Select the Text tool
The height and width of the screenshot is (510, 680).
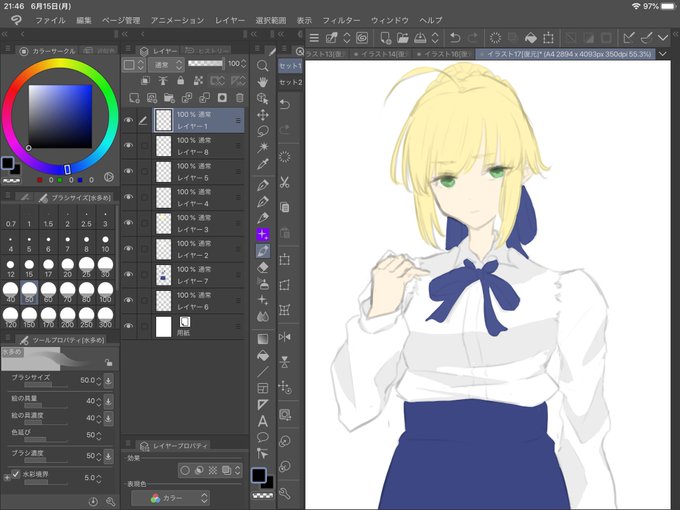coord(262,421)
